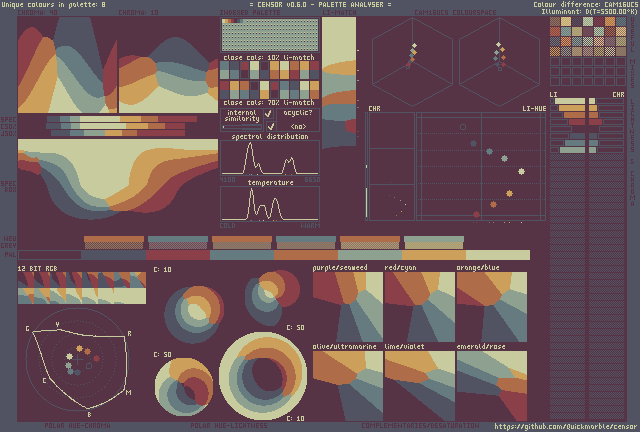Click the 'CAM16UCS COLOURSPACE' heading

pyautogui.click(x=455, y=13)
